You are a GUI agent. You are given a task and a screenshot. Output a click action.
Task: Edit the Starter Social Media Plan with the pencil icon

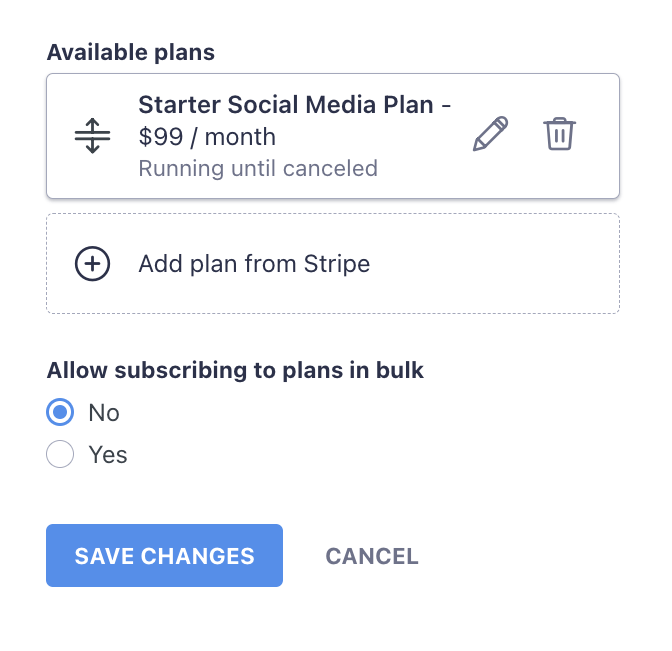click(490, 134)
